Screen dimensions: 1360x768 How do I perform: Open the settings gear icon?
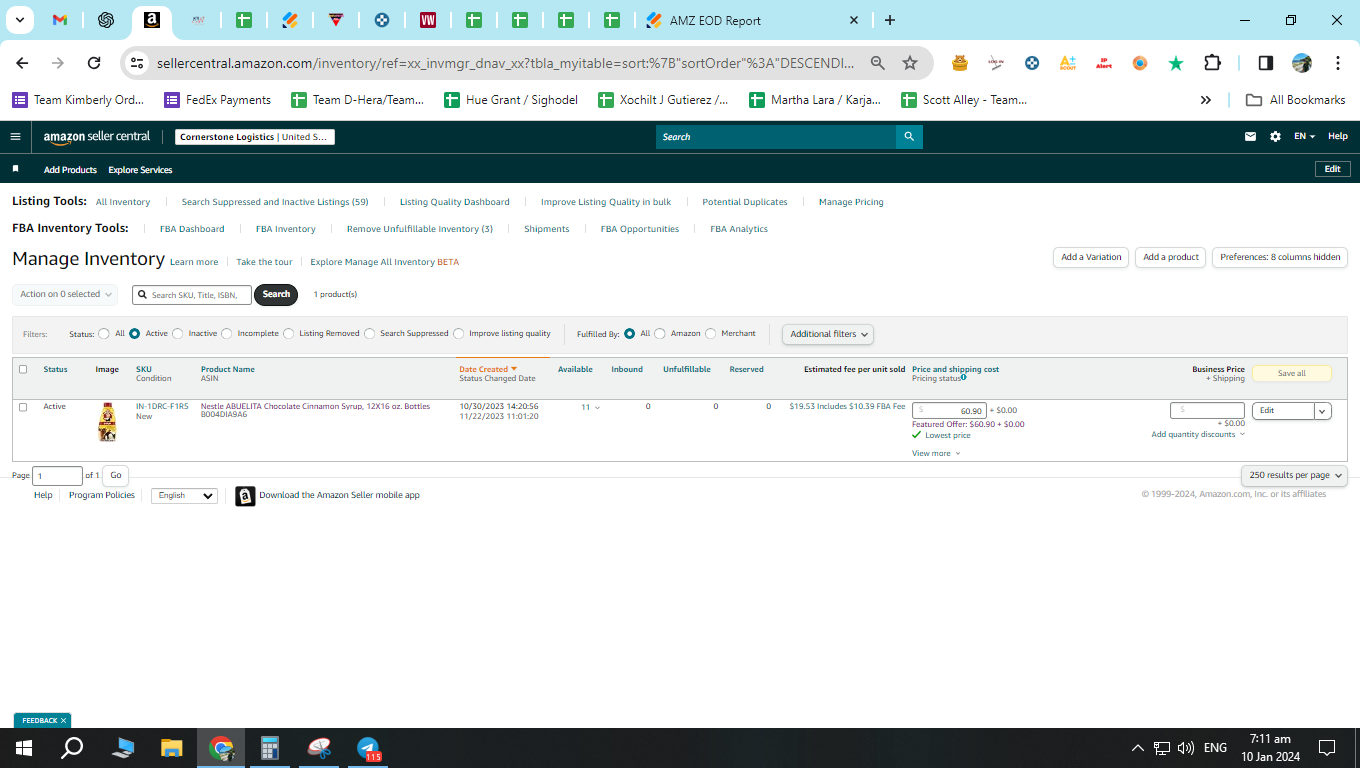click(1275, 137)
